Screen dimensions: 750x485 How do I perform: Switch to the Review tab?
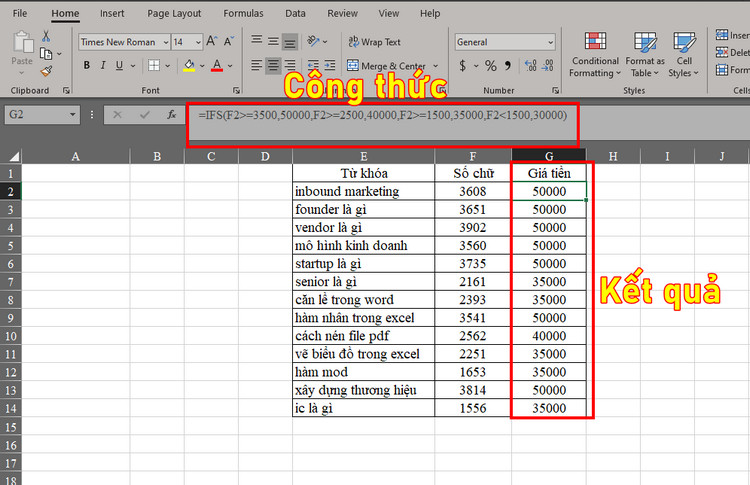click(x=342, y=13)
